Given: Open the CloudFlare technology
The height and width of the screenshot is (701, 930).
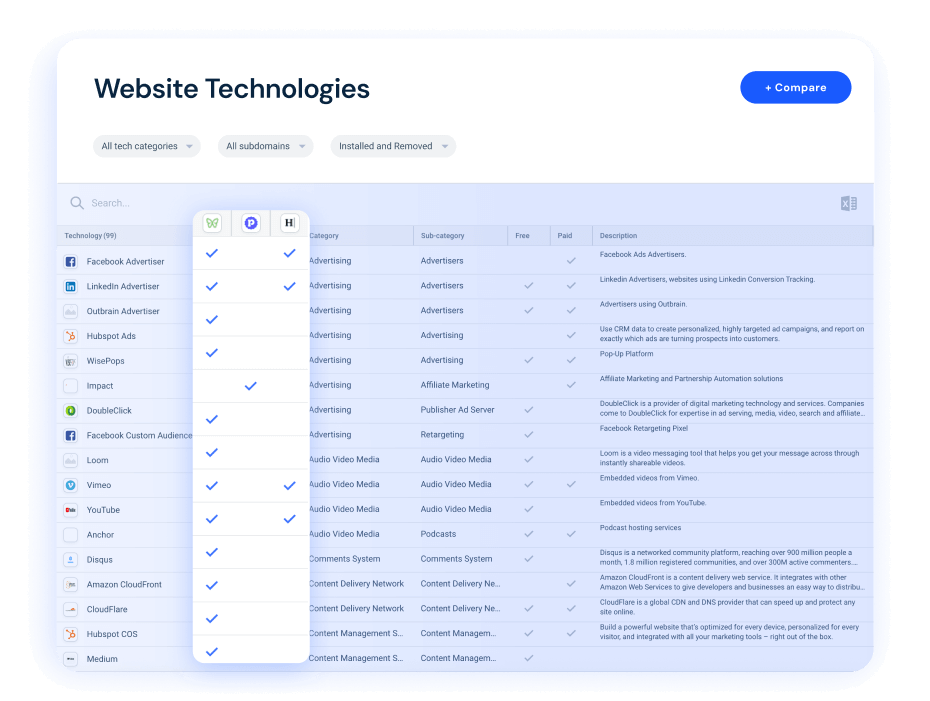Looking at the screenshot, I should pos(107,609).
